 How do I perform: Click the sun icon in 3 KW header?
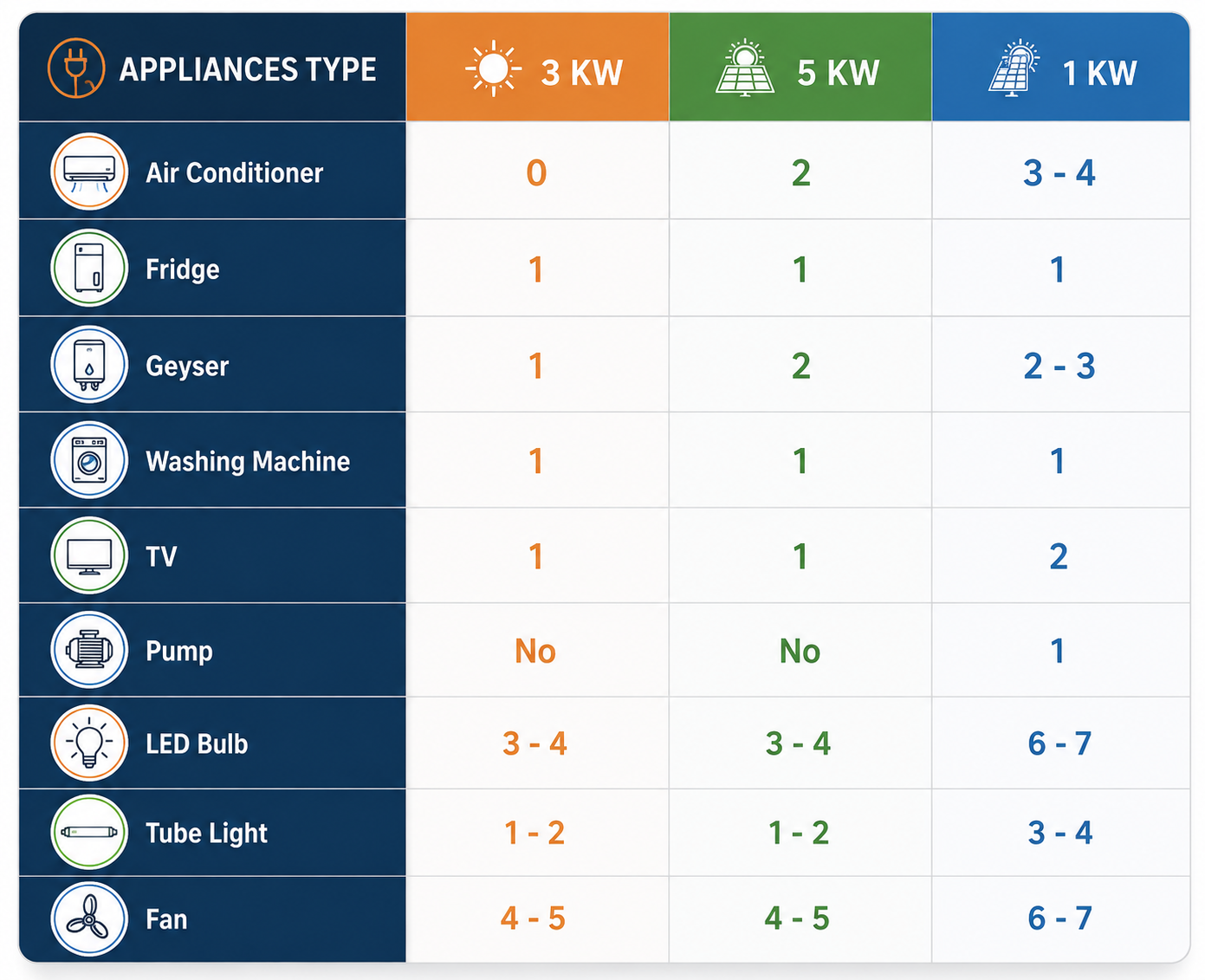[x=493, y=68]
